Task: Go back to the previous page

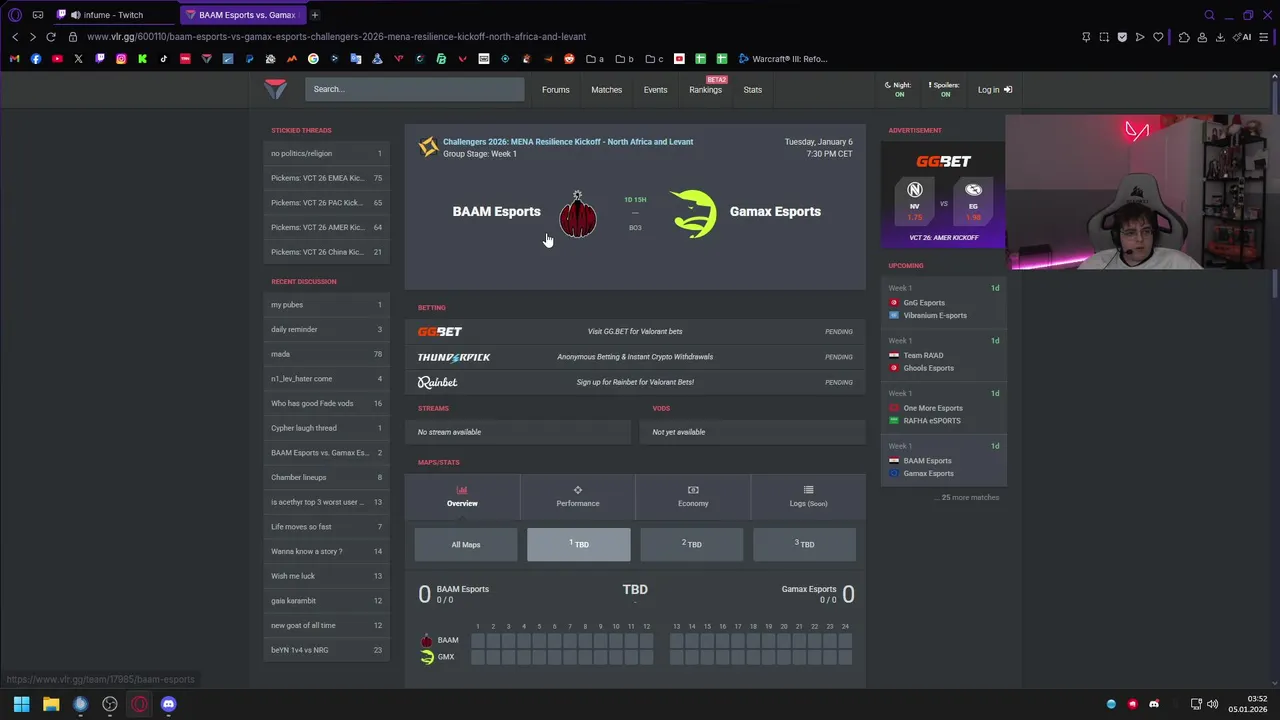Action: pyautogui.click(x=15, y=37)
